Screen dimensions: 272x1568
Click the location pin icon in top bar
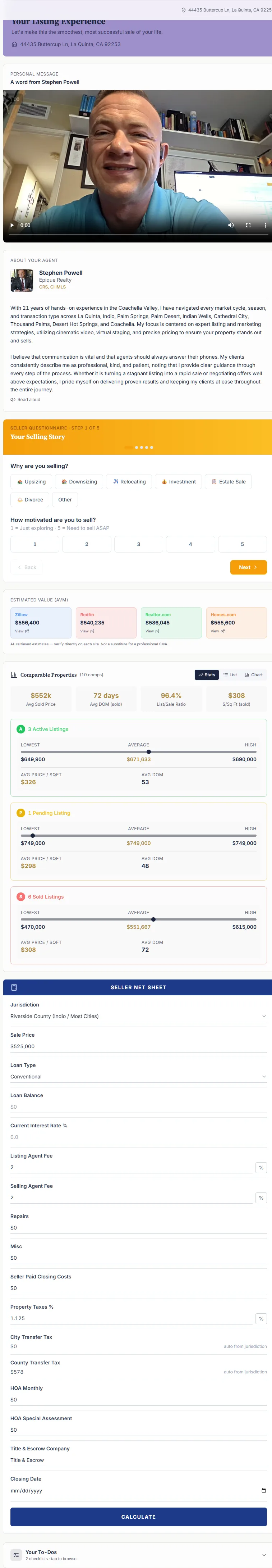pyautogui.click(x=184, y=10)
